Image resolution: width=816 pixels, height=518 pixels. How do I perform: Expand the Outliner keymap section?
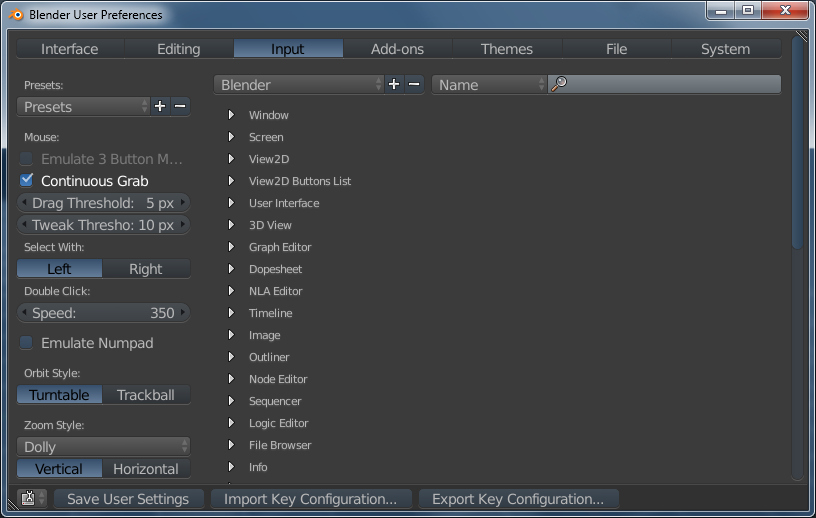[231, 357]
